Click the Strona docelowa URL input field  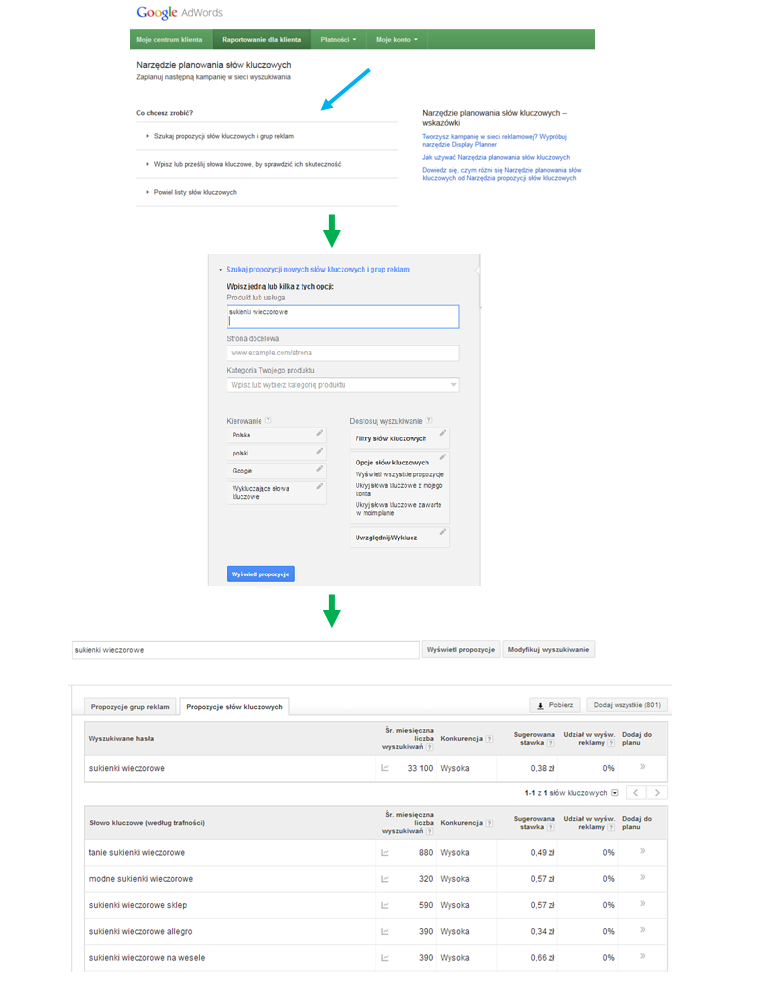click(343, 353)
